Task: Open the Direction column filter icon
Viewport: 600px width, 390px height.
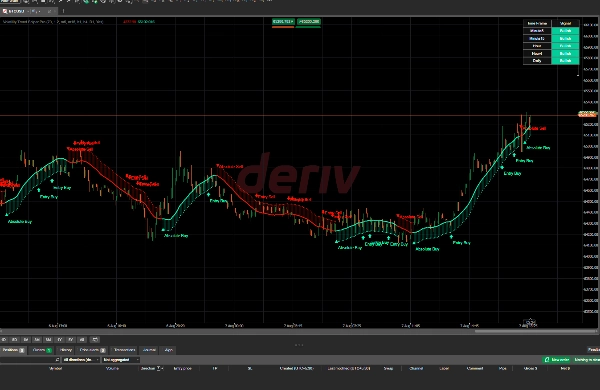Action: pyautogui.click(x=159, y=368)
